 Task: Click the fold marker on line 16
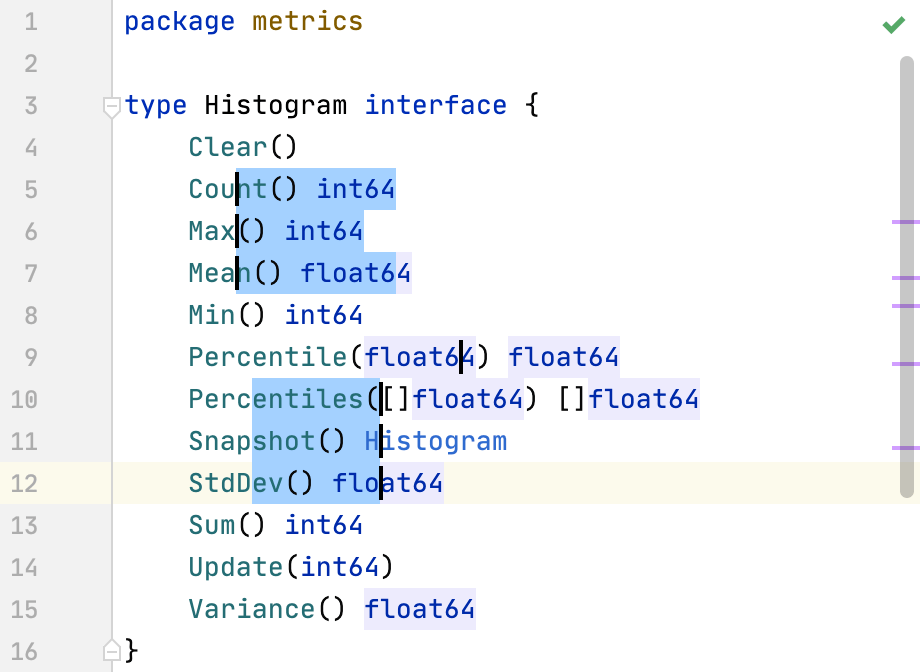[x=111, y=650]
